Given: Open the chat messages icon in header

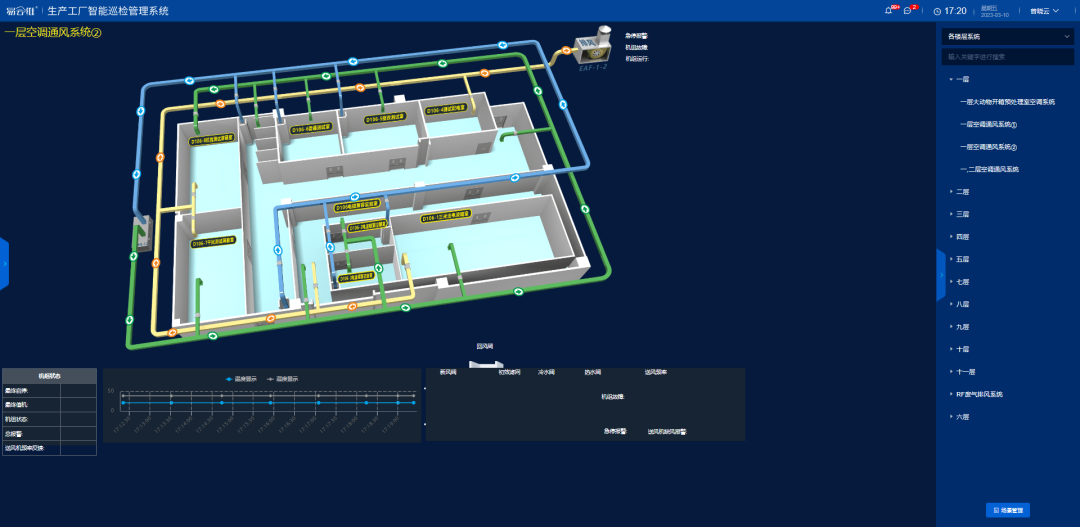Looking at the screenshot, I should pyautogui.click(x=907, y=11).
